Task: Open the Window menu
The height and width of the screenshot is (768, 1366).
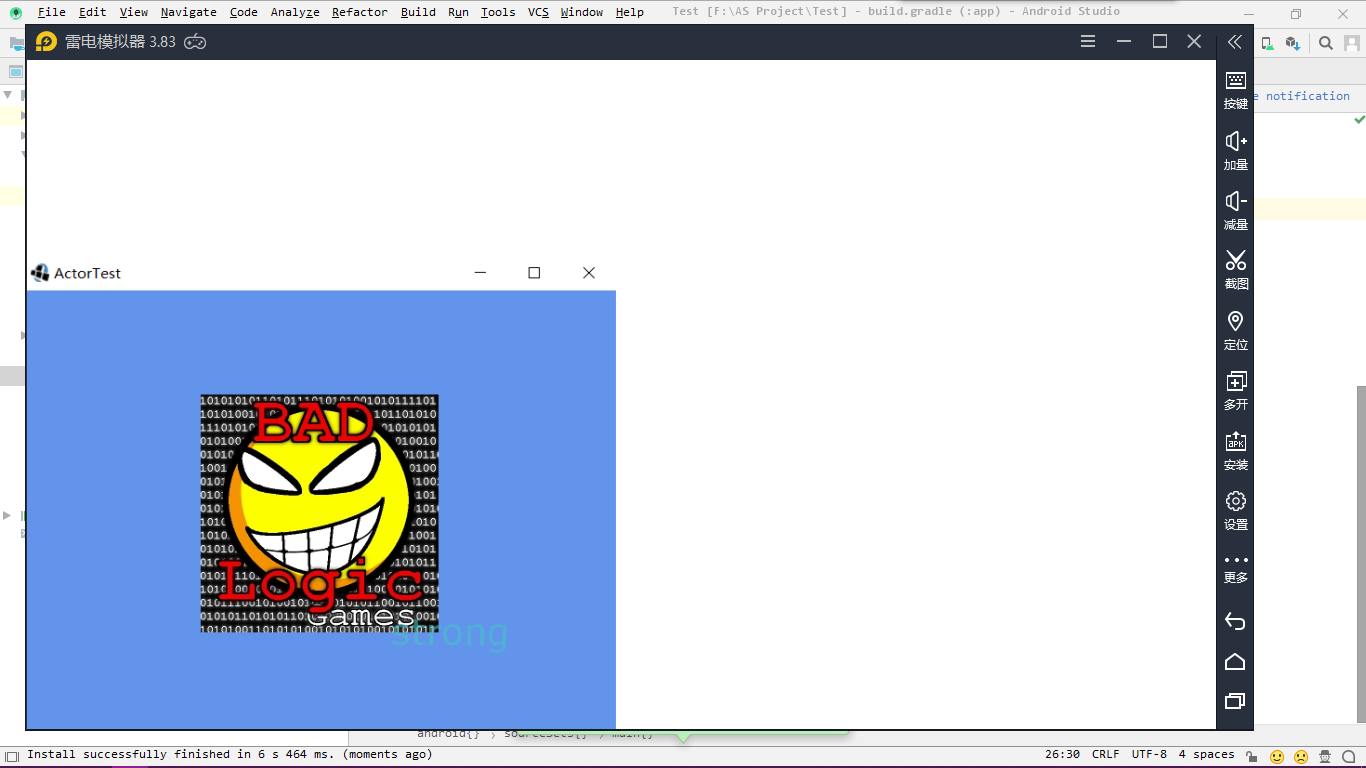Action: coord(581,12)
